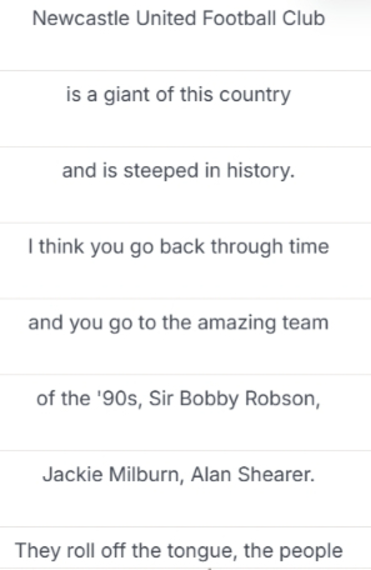Select the 'Newcastle United Football Club' transcript line
371x570 pixels.
[185, 35]
